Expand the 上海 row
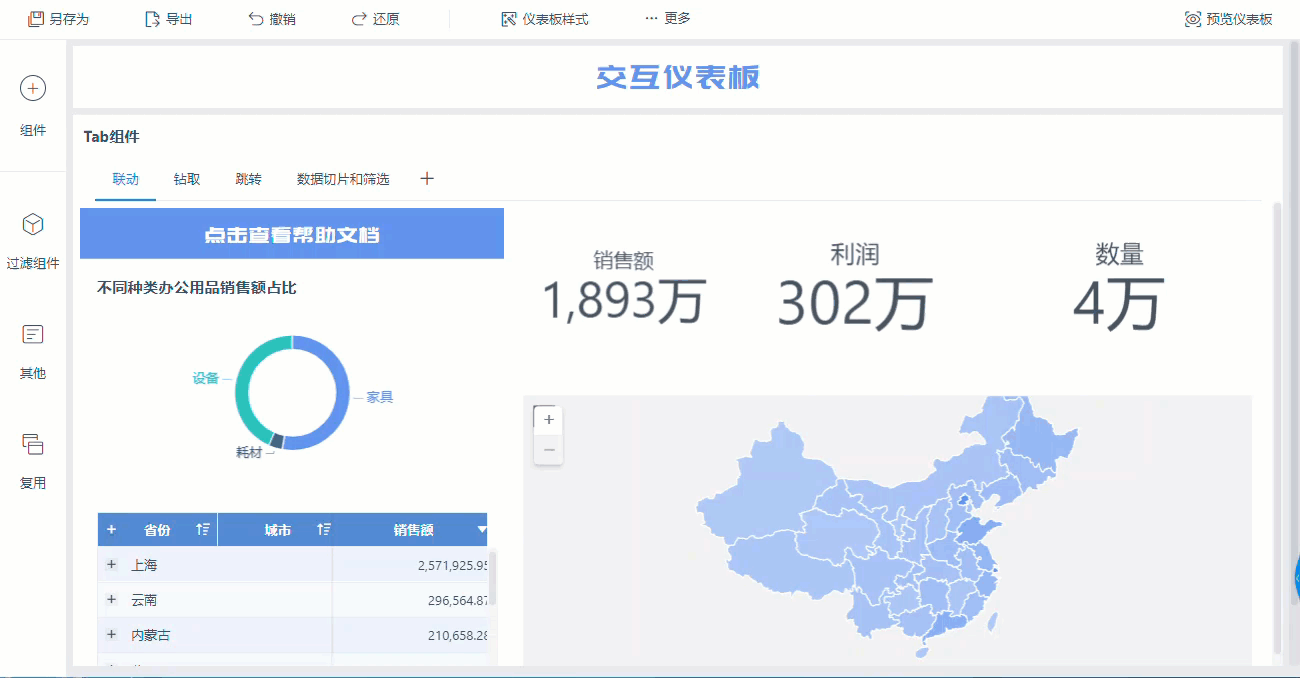Screen dimensions: 1300x678 point(111,565)
